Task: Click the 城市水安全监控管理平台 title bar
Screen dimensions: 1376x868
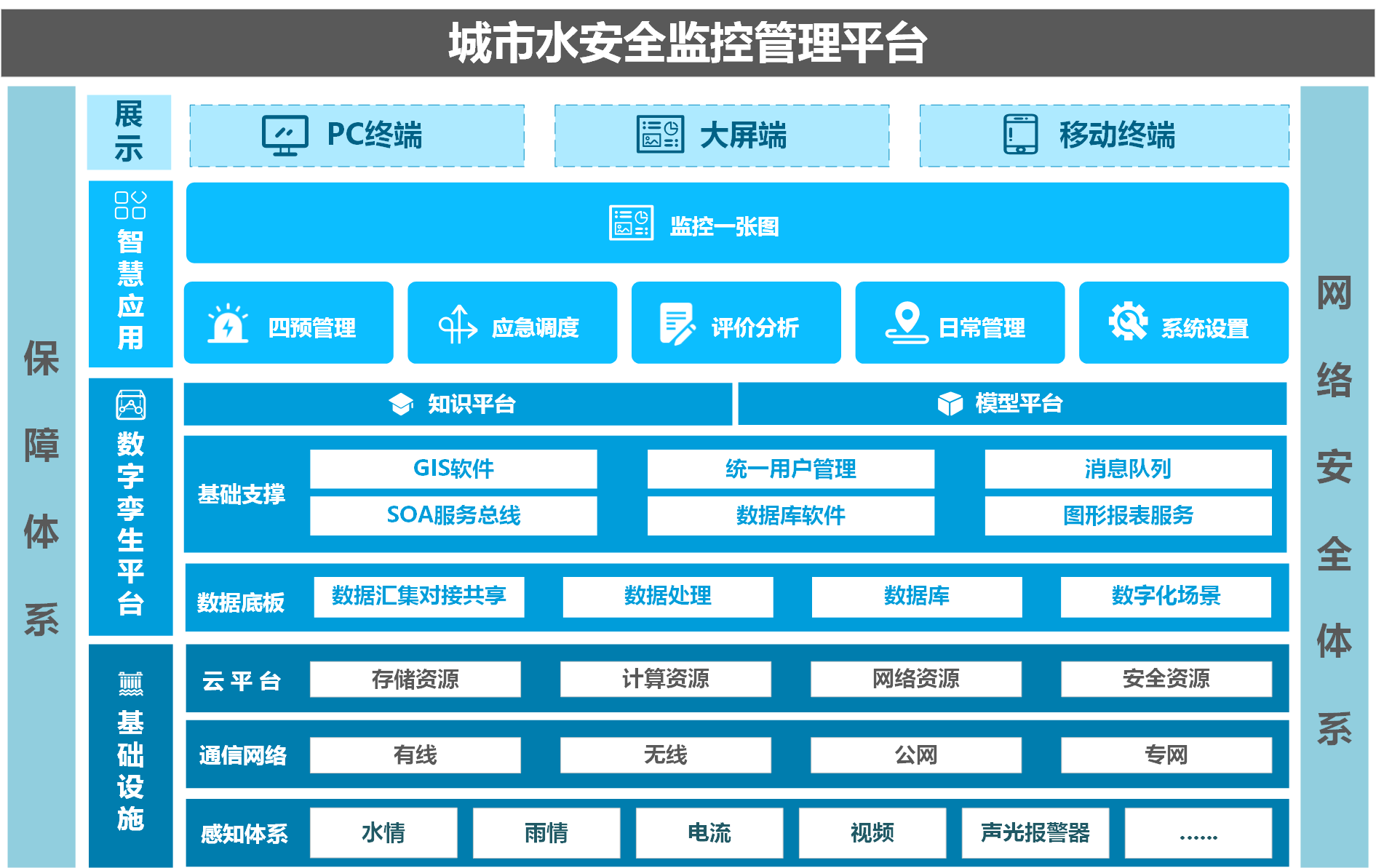Action: 688,43
